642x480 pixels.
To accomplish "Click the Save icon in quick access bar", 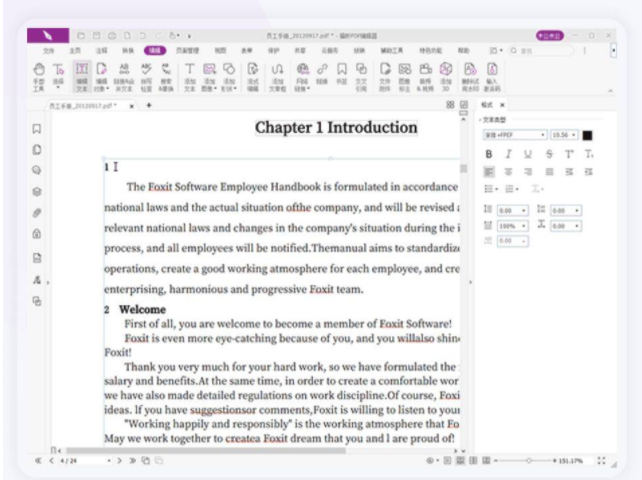I will pyautogui.click(x=96, y=36).
